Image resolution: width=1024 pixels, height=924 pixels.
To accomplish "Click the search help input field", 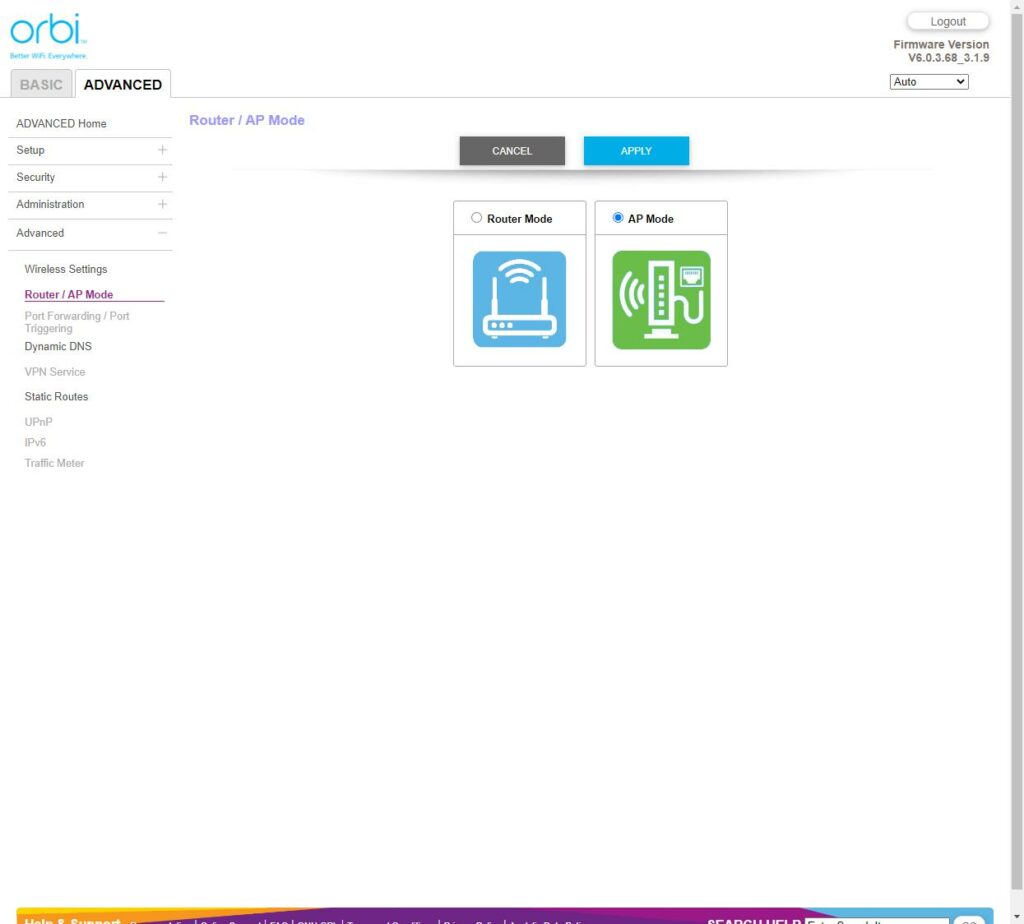I will coord(876,919).
